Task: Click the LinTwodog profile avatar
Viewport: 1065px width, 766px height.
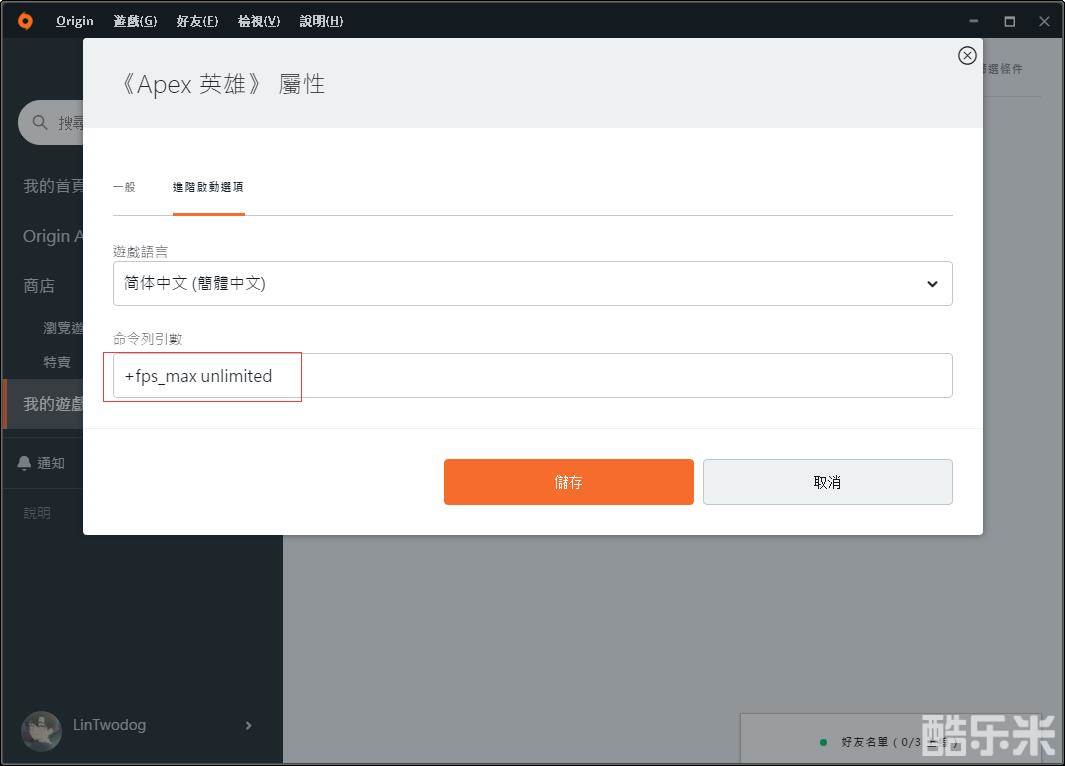Action: click(x=41, y=725)
